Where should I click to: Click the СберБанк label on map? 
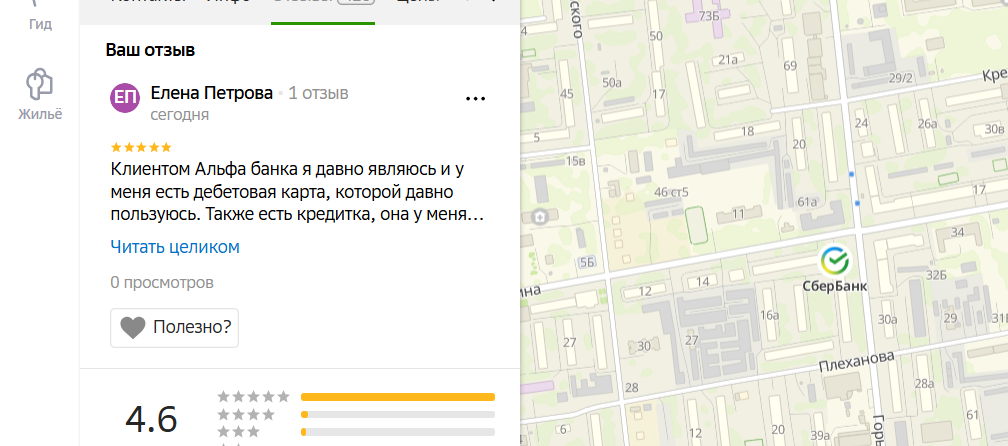coord(834,287)
